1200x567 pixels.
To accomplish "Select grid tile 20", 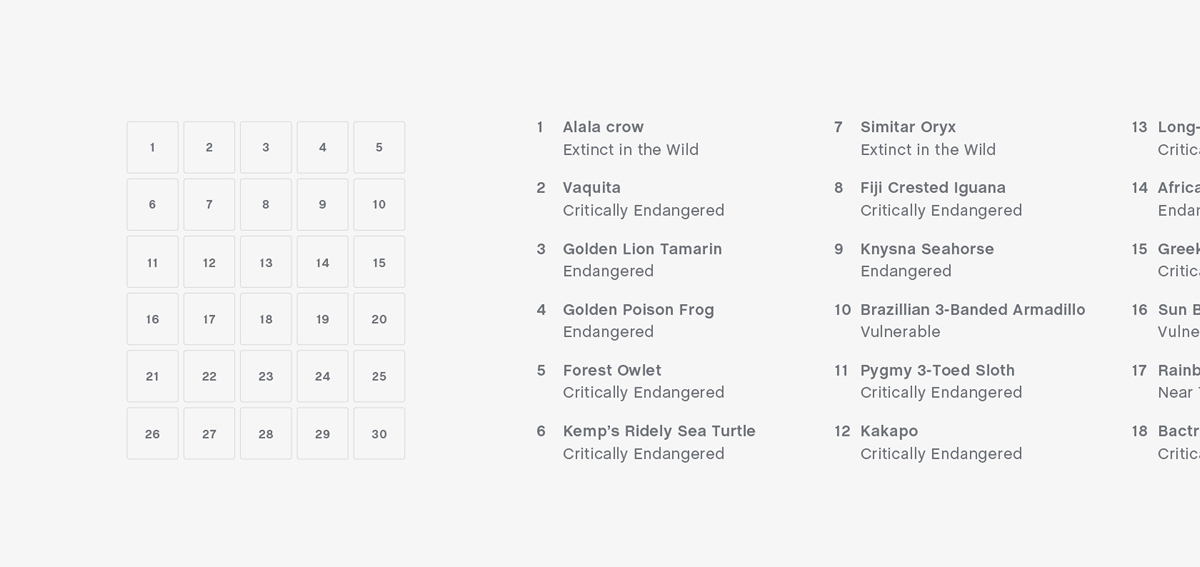I will click(379, 319).
